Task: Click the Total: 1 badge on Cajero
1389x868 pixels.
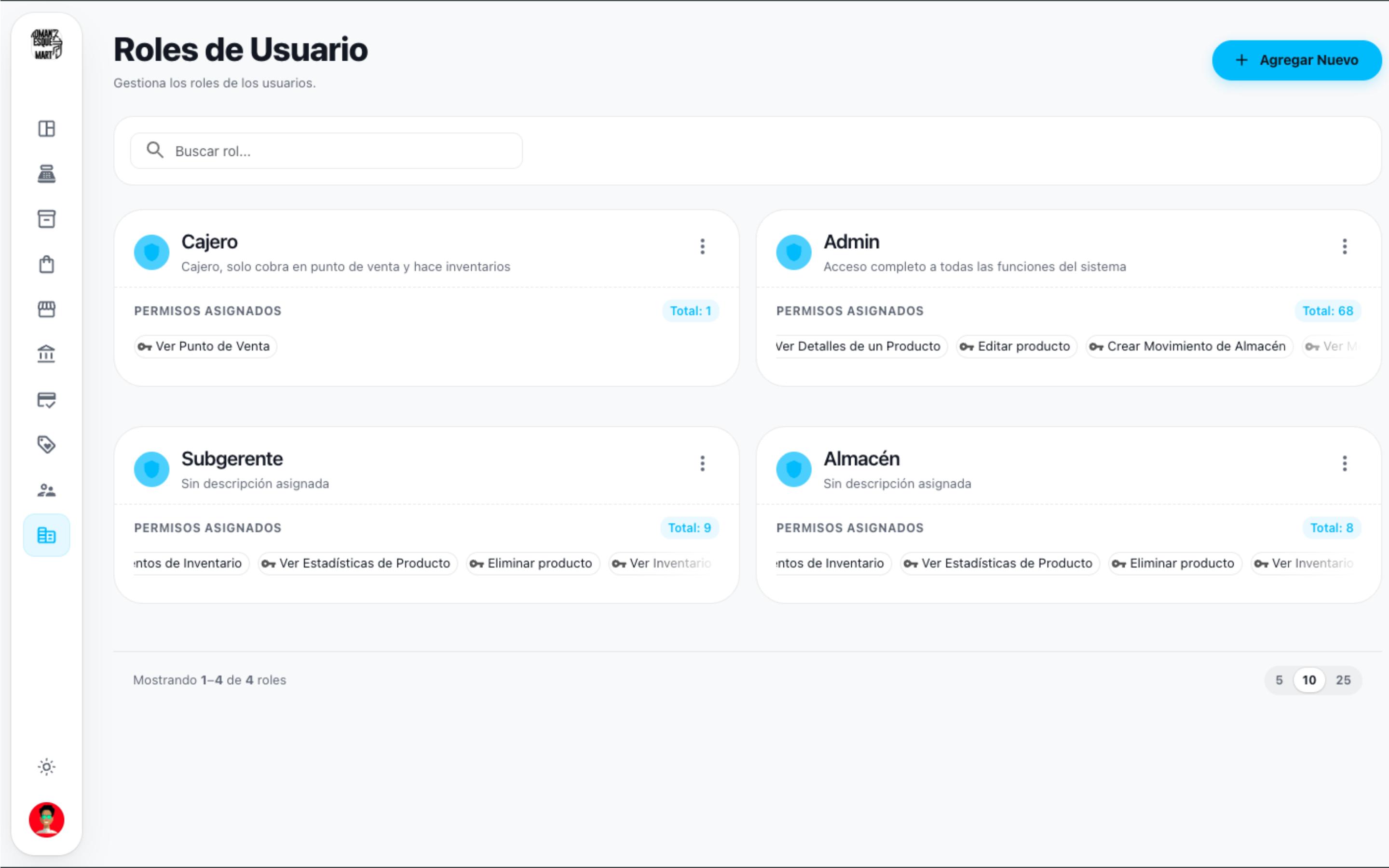Action: 691,311
